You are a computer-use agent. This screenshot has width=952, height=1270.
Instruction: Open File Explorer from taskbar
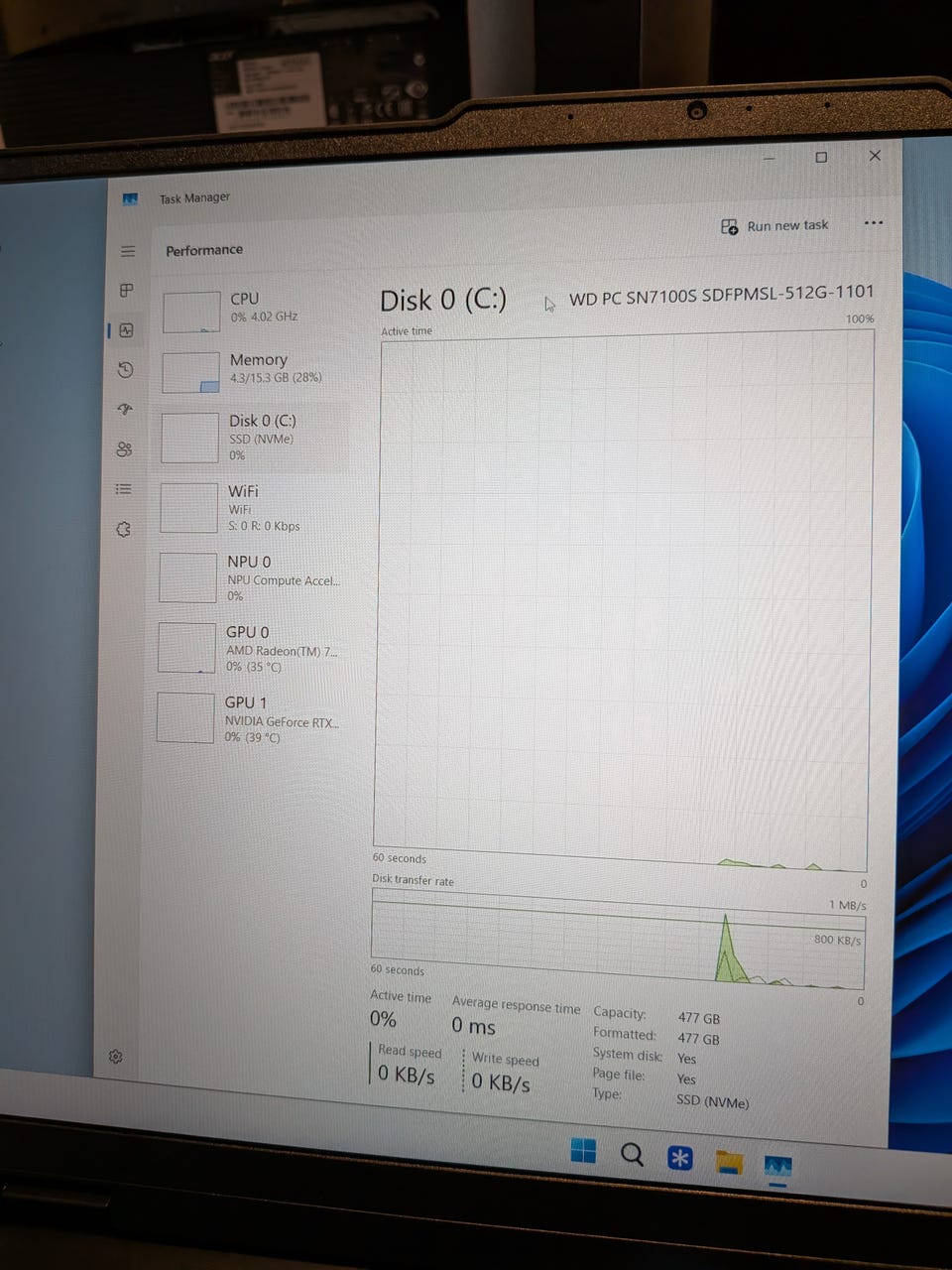tap(730, 1162)
